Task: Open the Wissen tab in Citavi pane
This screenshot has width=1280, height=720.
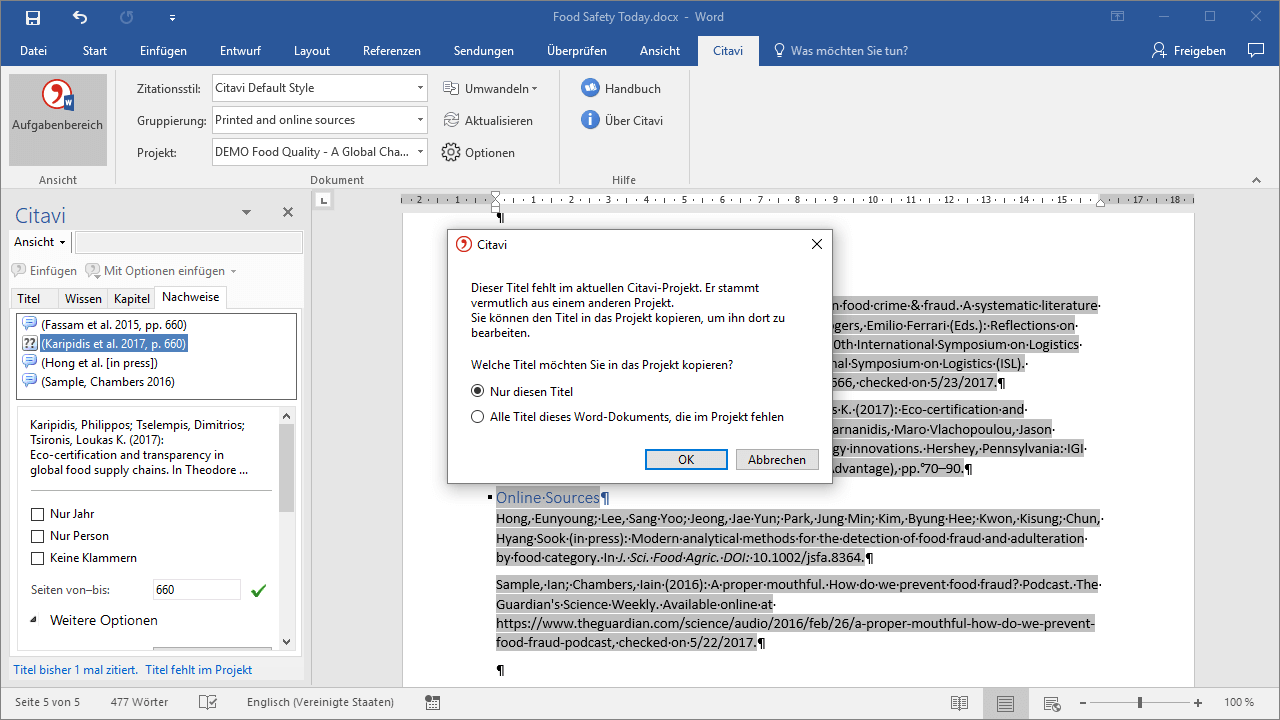Action: point(83,298)
